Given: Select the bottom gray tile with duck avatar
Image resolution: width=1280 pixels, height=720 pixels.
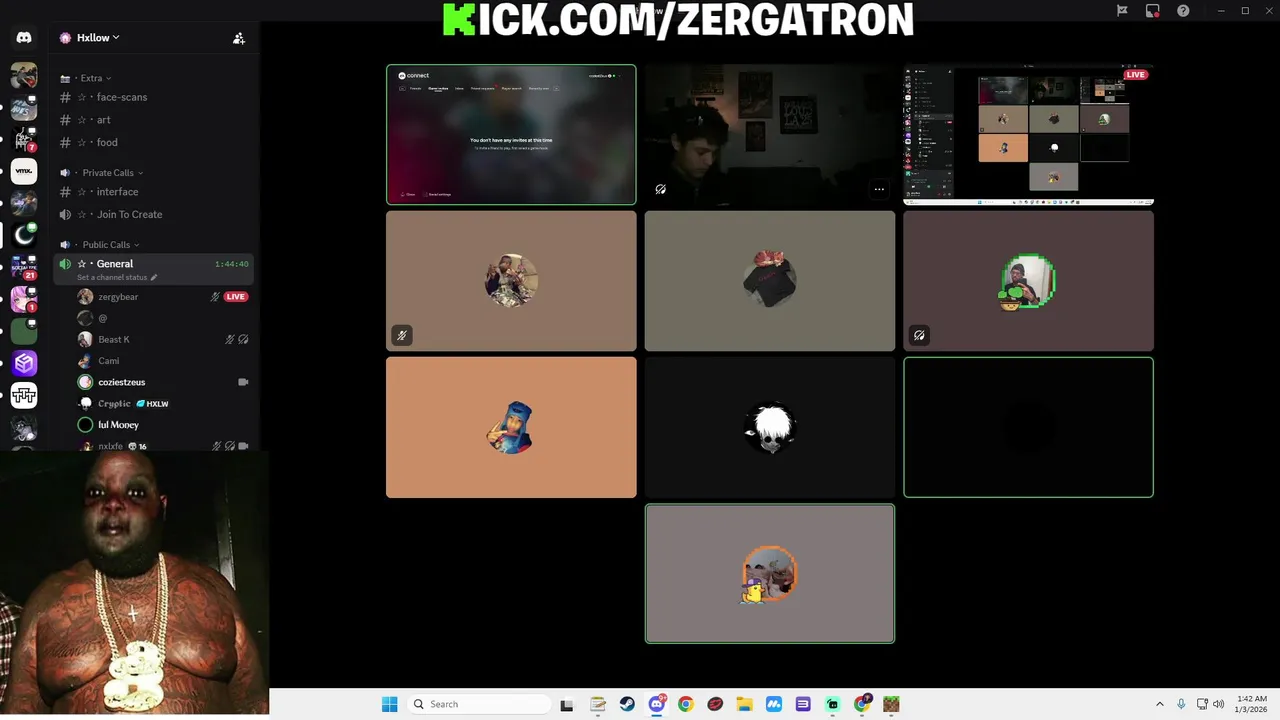Looking at the screenshot, I should (770, 573).
